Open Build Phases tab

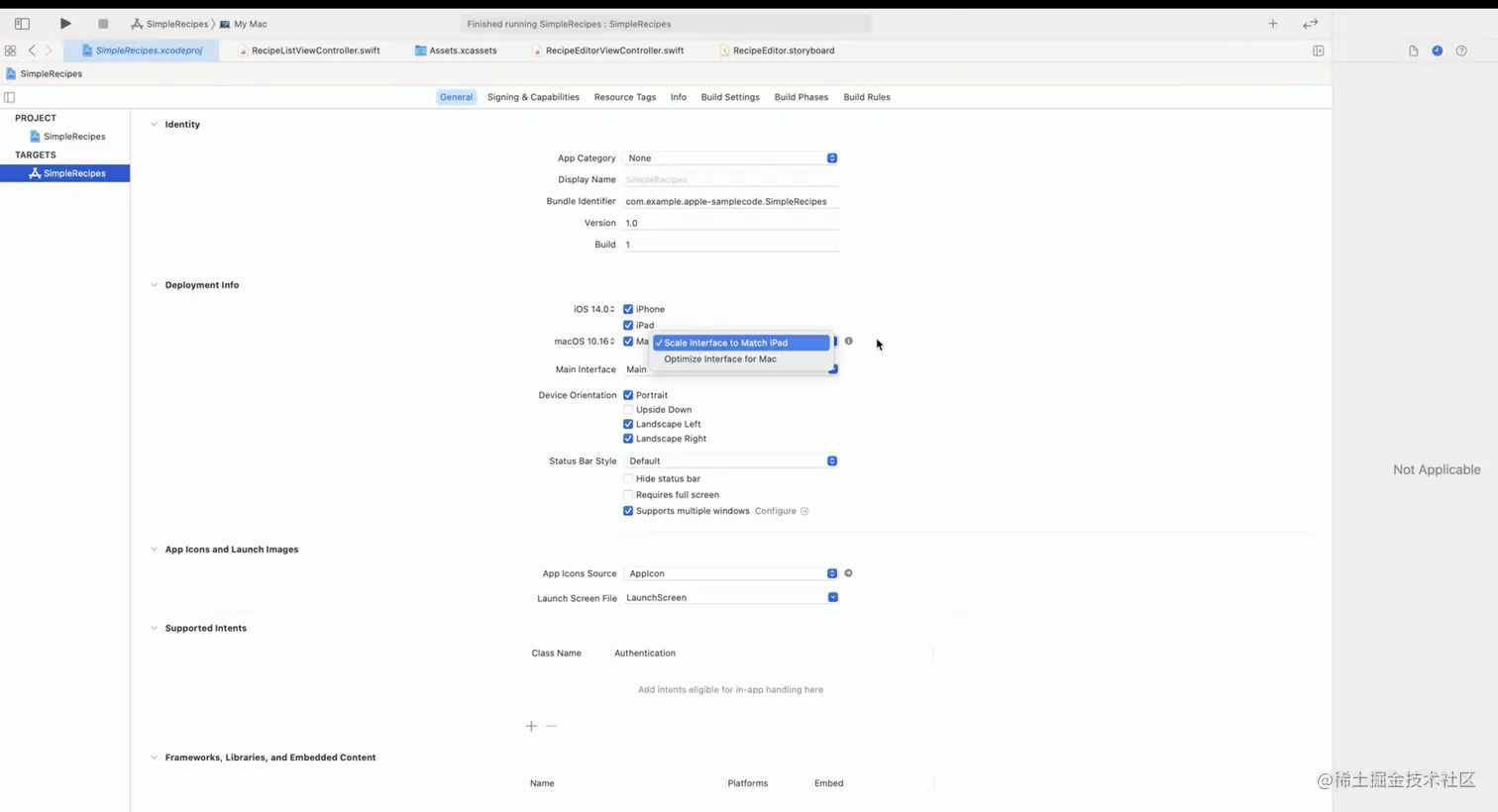(x=802, y=97)
